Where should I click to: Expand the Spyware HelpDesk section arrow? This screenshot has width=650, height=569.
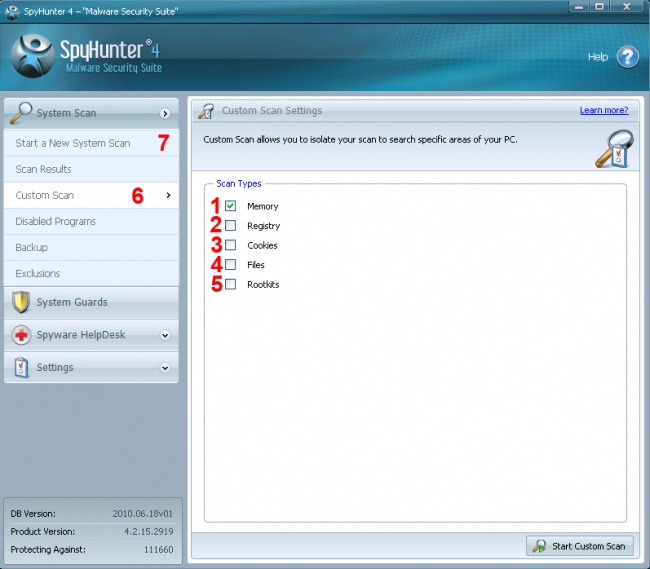[165, 335]
